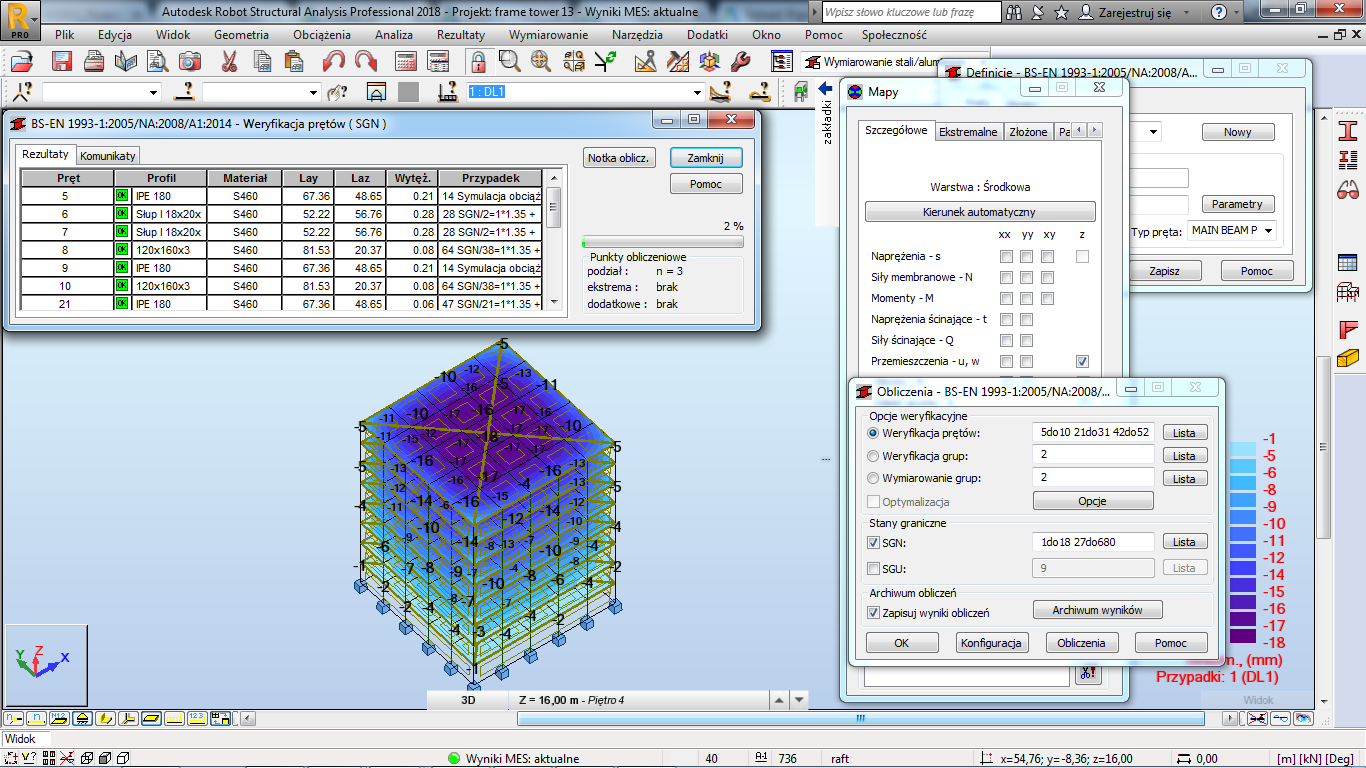
Task: Check Naprężenia - s xx checkbox
Action: point(1006,257)
